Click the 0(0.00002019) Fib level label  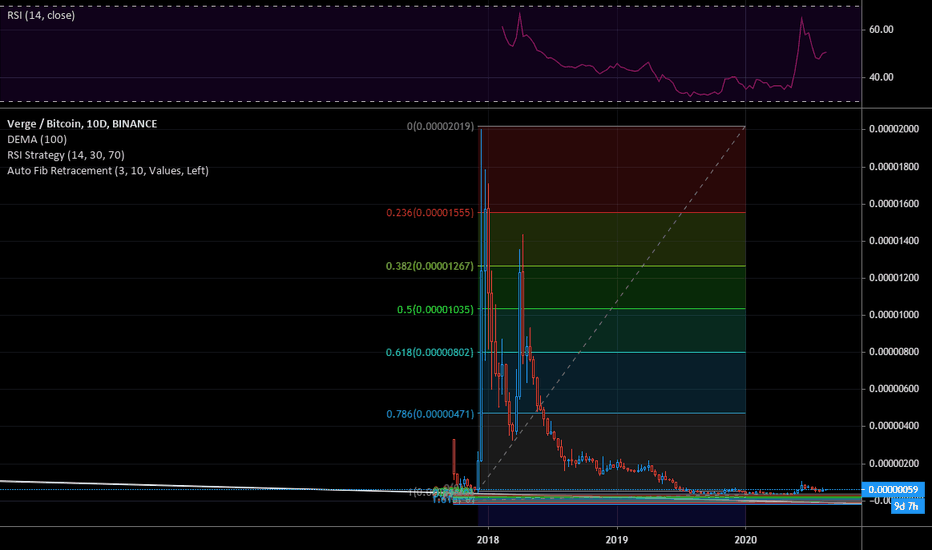pos(440,126)
